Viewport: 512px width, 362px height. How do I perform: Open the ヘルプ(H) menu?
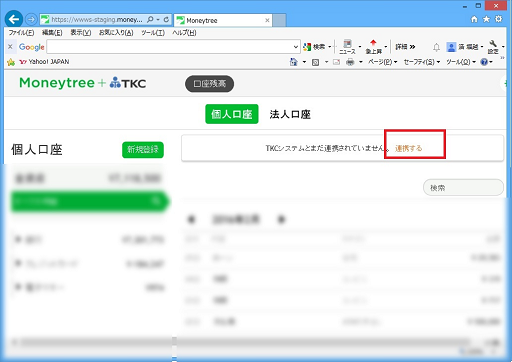[184, 33]
